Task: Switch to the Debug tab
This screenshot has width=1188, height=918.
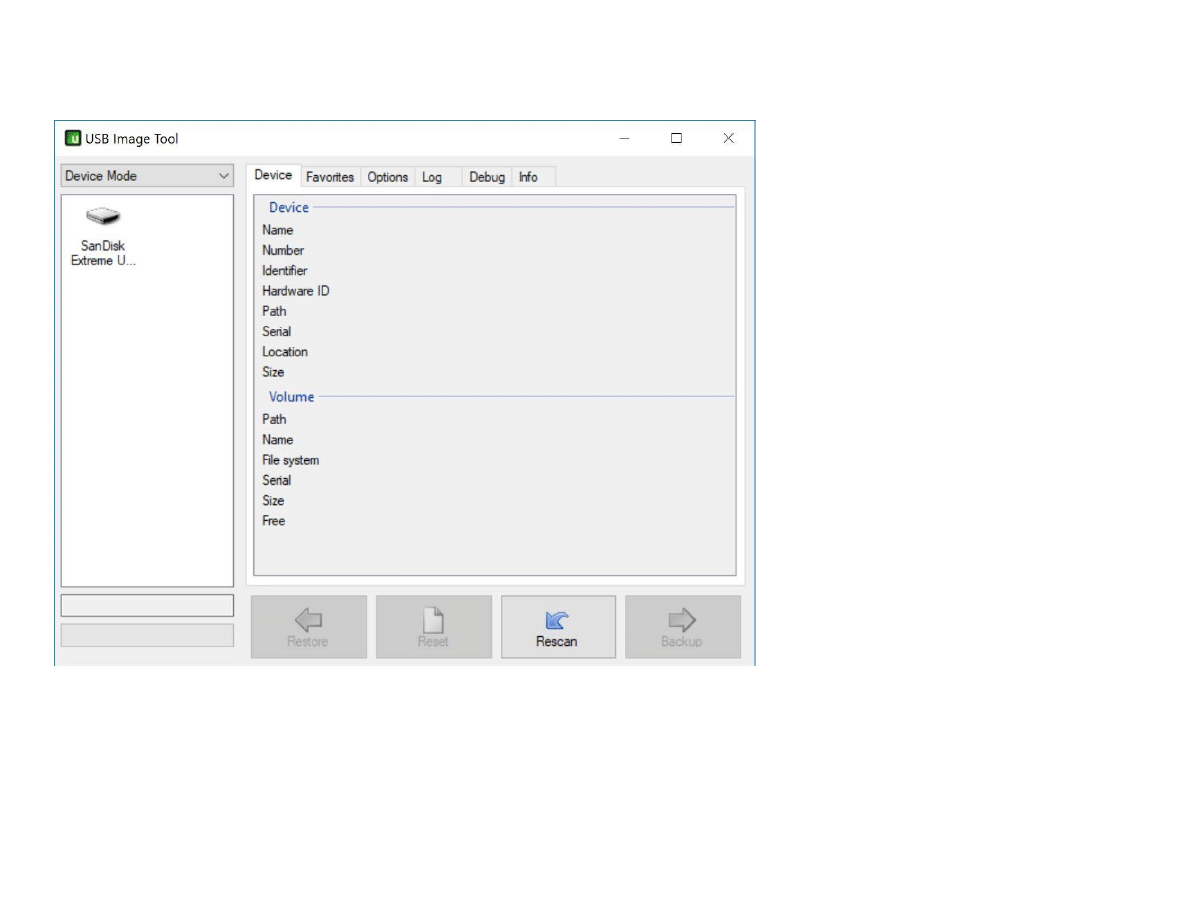Action: click(x=487, y=177)
